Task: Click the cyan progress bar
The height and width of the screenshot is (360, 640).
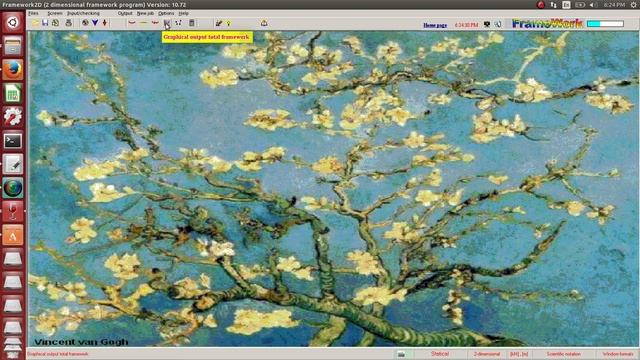Action: (605, 24)
